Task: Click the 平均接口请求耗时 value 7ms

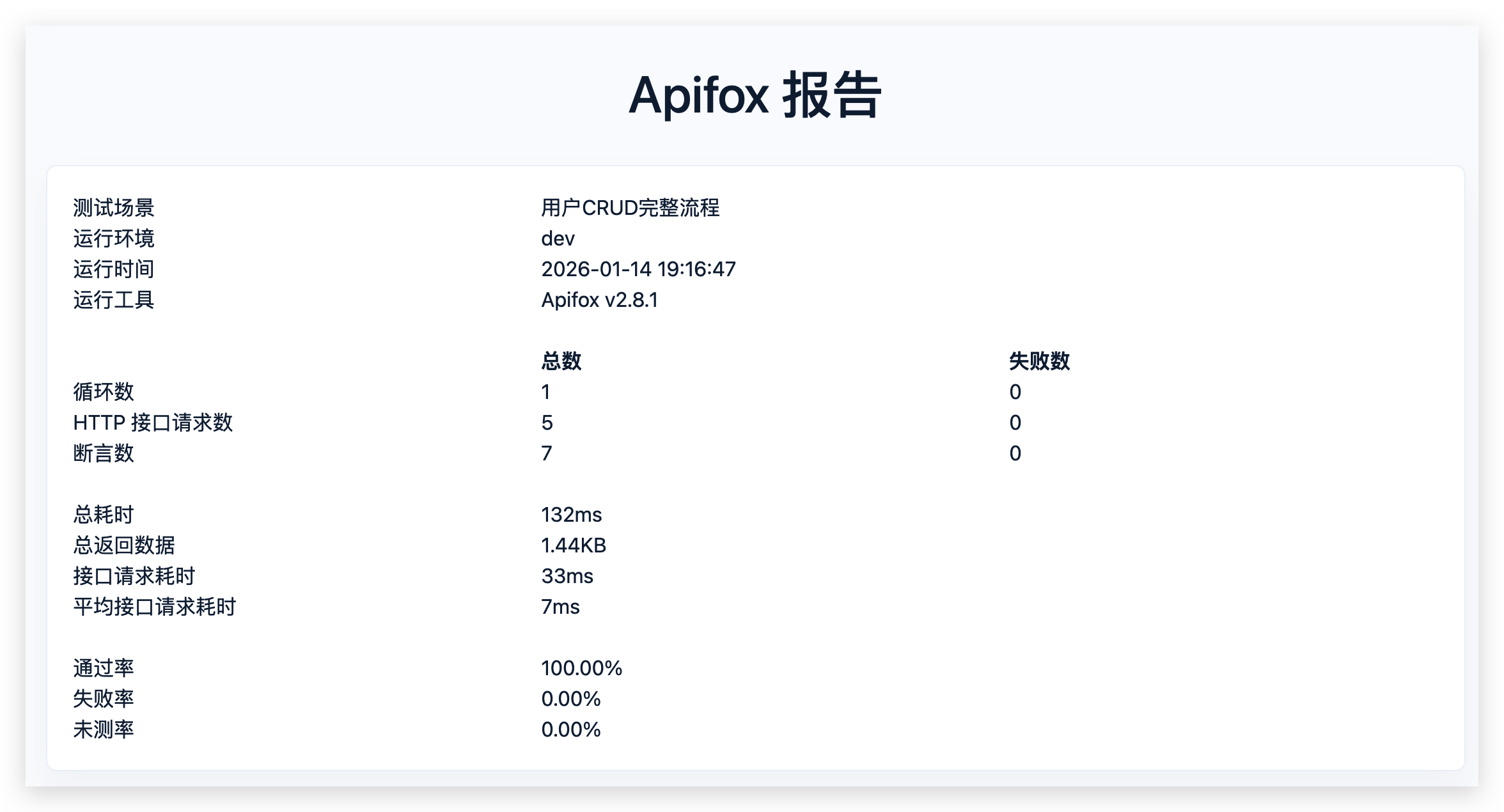Action: pyautogui.click(x=560, y=607)
